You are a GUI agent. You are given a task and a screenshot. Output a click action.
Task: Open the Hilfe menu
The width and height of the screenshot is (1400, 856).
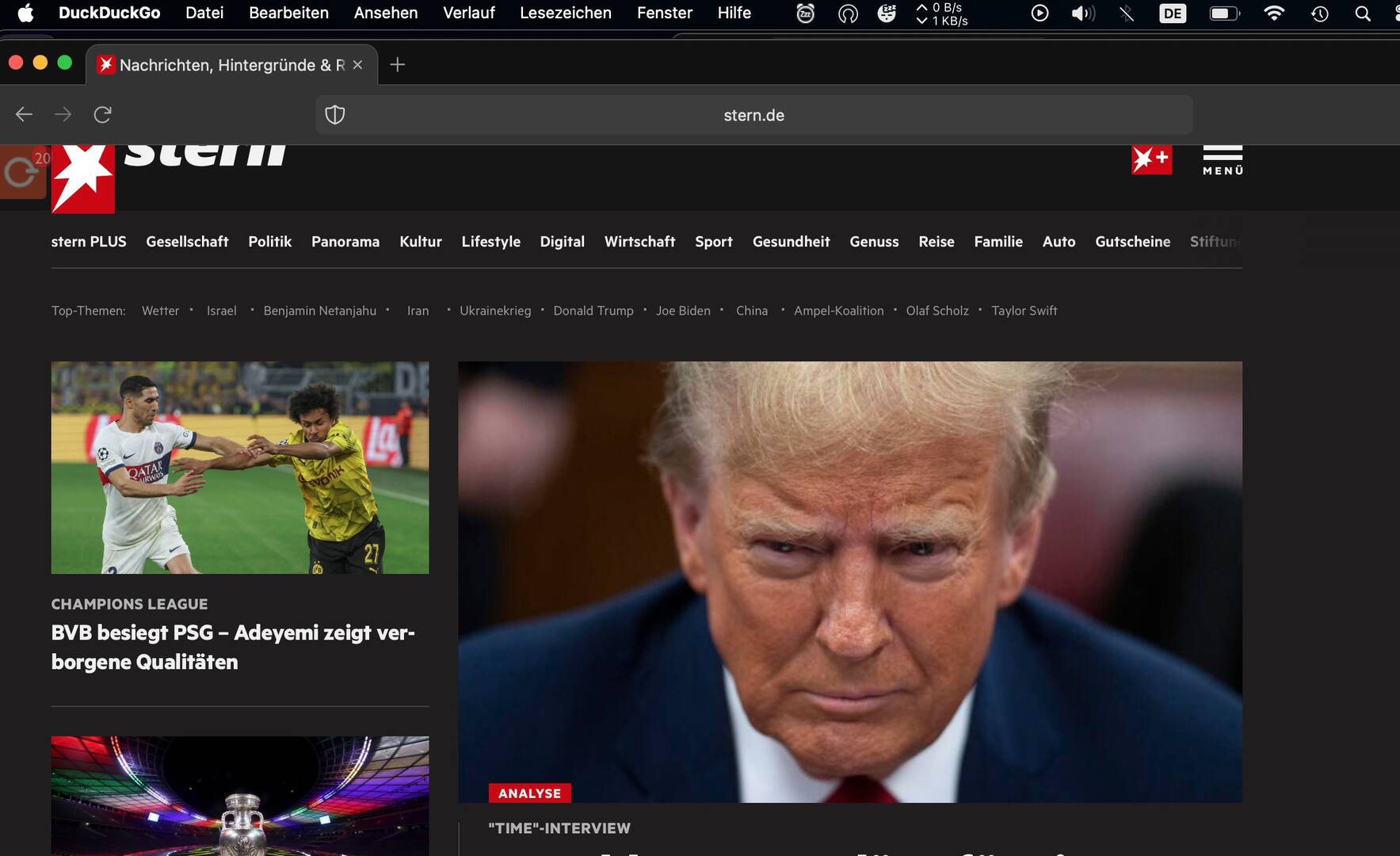pos(734,13)
